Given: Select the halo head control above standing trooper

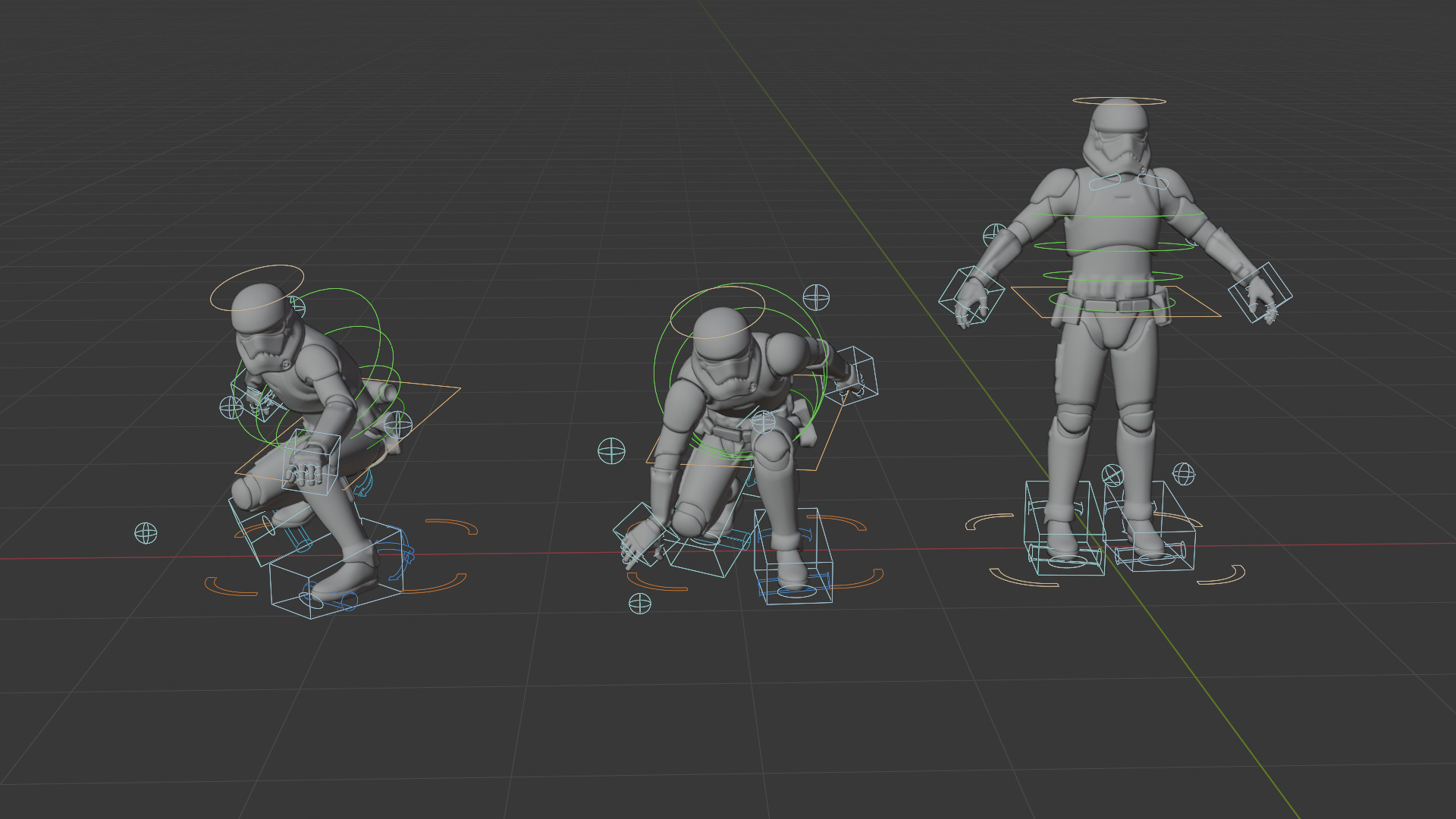Looking at the screenshot, I should (1119, 101).
